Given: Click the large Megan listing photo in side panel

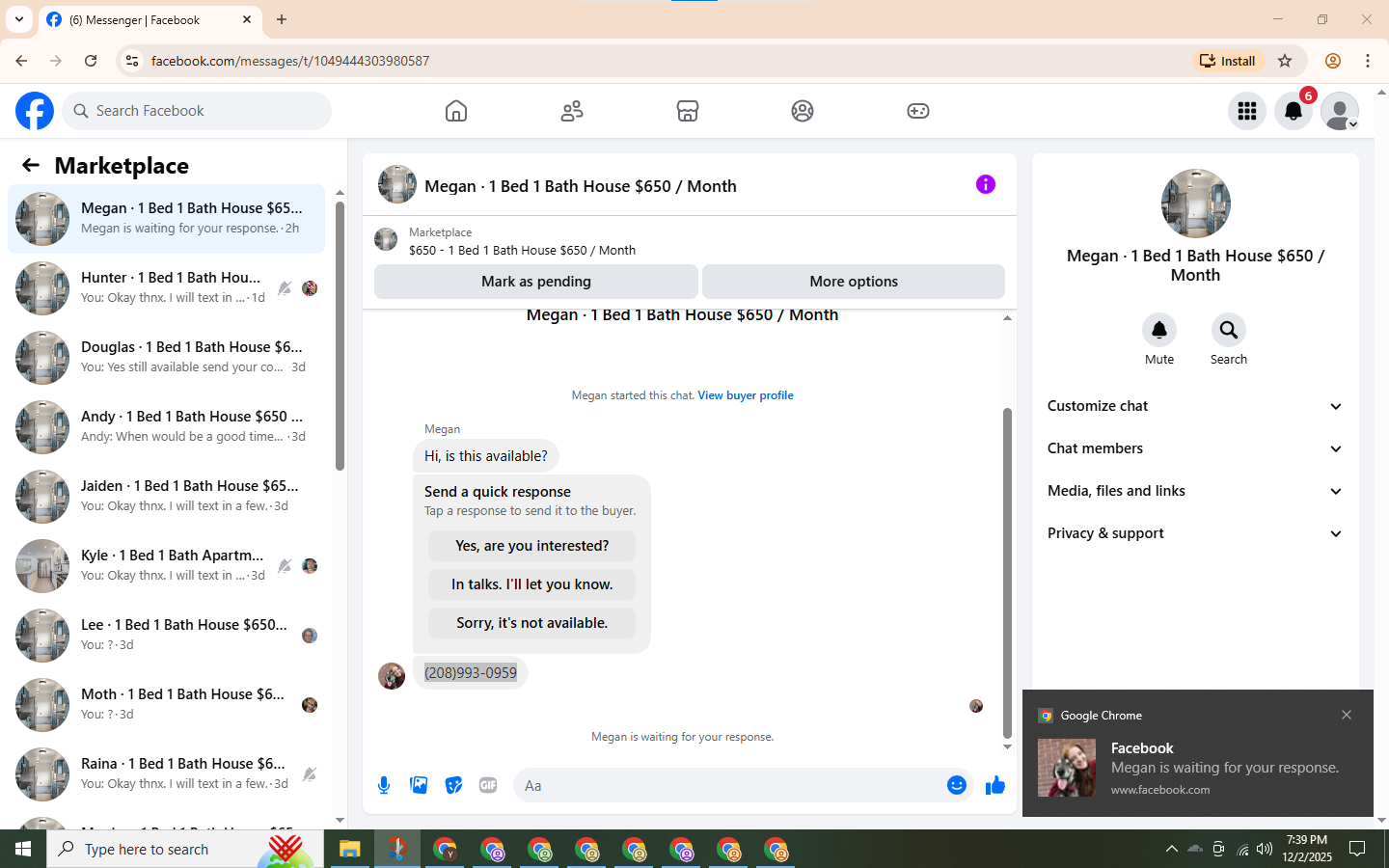Looking at the screenshot, I should tap(1196, 203).
